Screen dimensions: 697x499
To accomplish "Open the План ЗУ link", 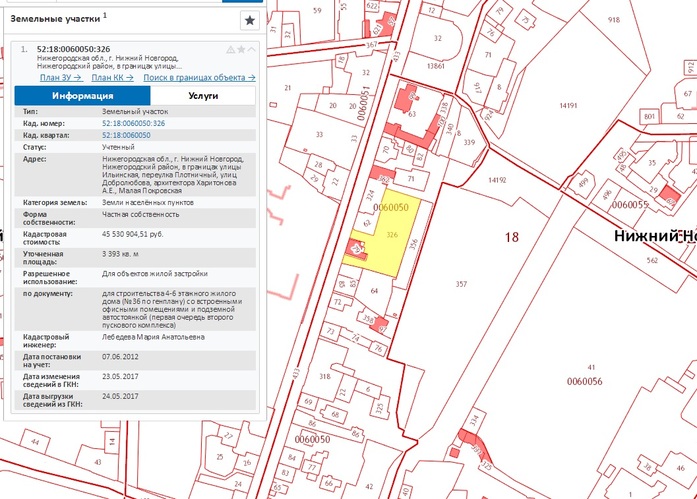I will tap(60, 77).
